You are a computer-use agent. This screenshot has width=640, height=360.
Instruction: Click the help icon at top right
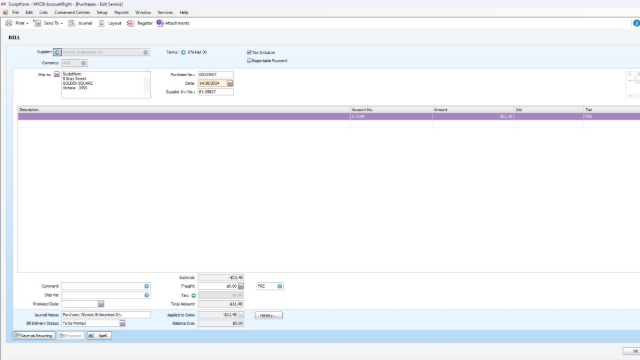tap(636, 23)
